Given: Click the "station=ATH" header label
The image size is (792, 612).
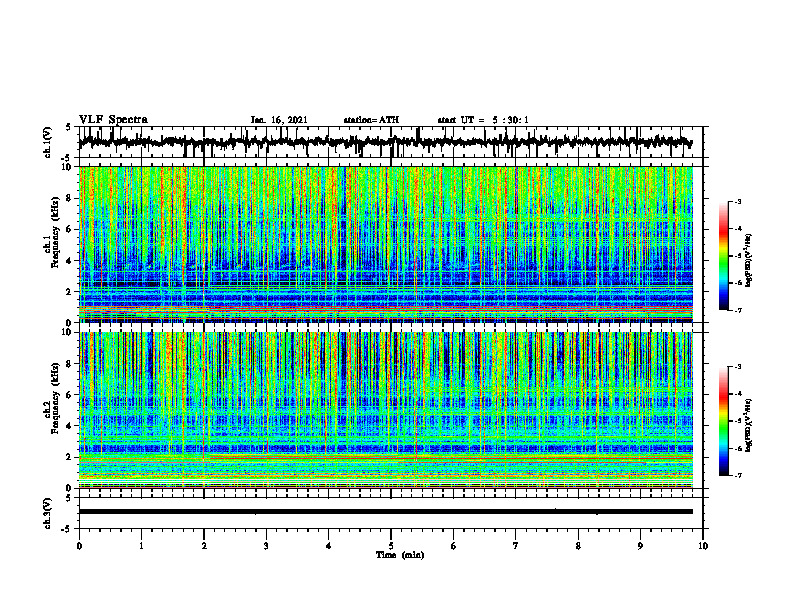Looking at the screenshot, I should tap(371, 120).
